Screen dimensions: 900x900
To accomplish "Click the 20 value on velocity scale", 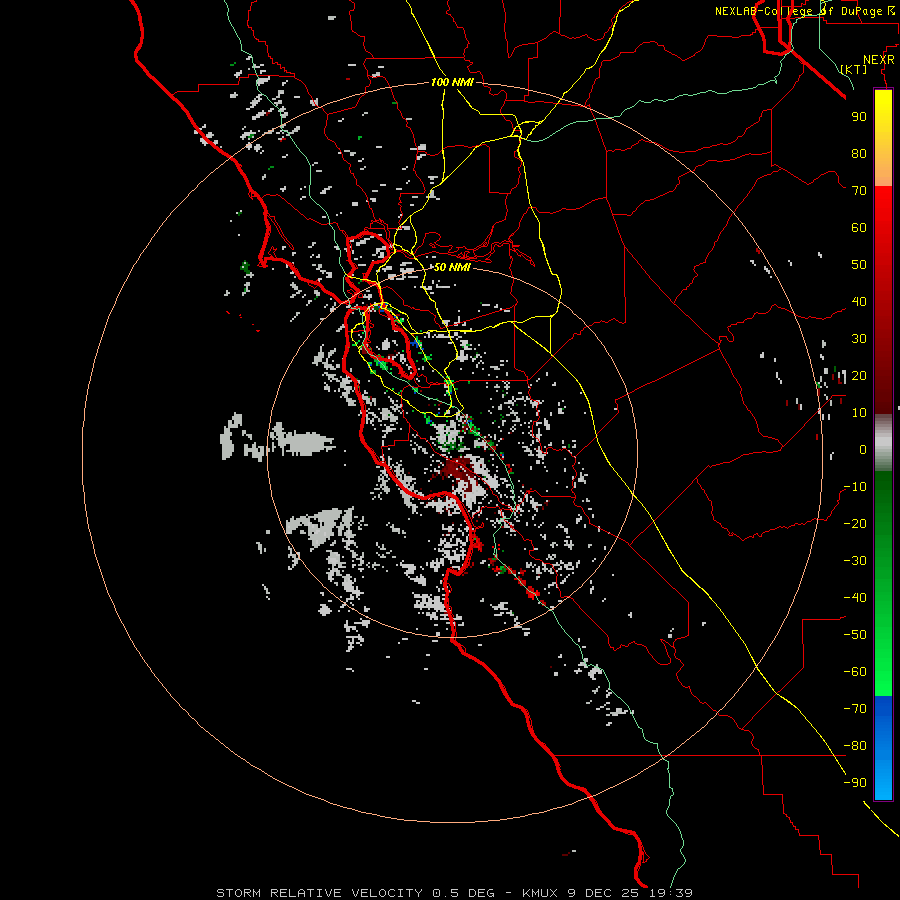I will tap(859, 375).
